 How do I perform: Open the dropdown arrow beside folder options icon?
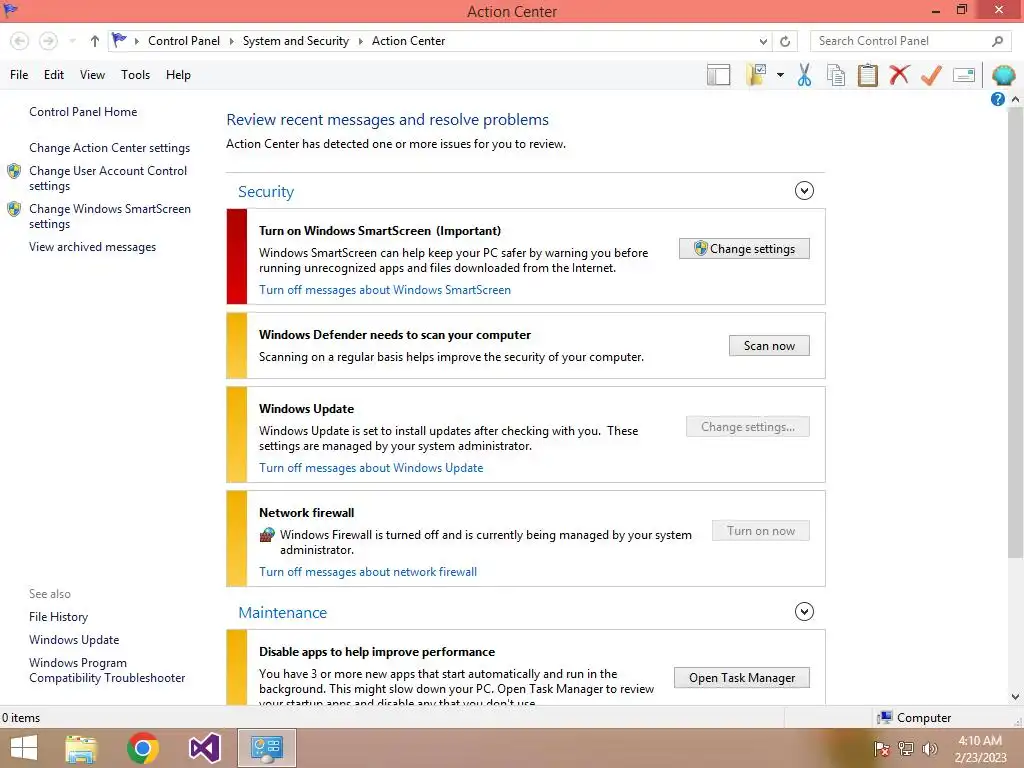point(780,75)
